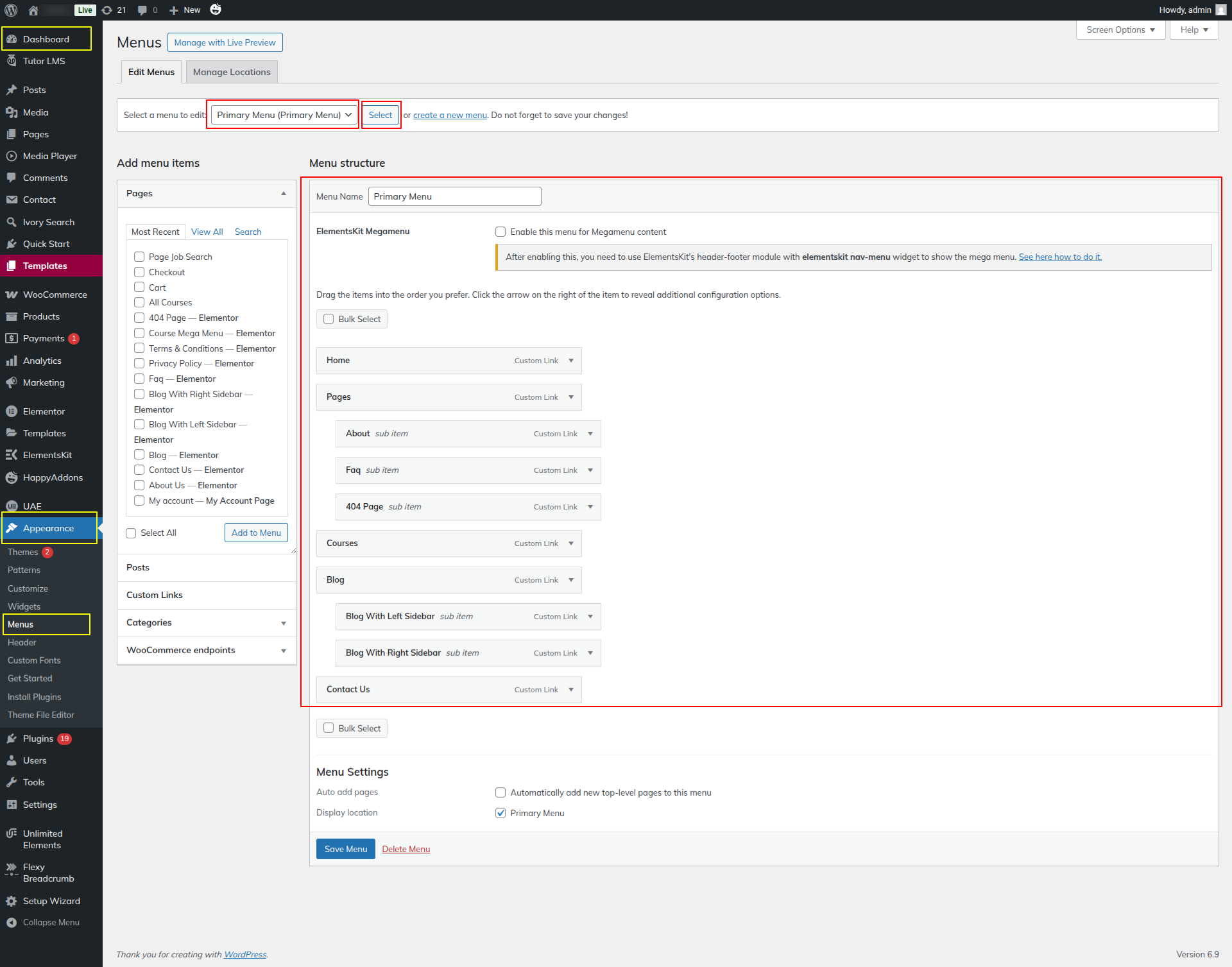
Task: Click the Elementor sidebar icon
Action: click(12, 411)
